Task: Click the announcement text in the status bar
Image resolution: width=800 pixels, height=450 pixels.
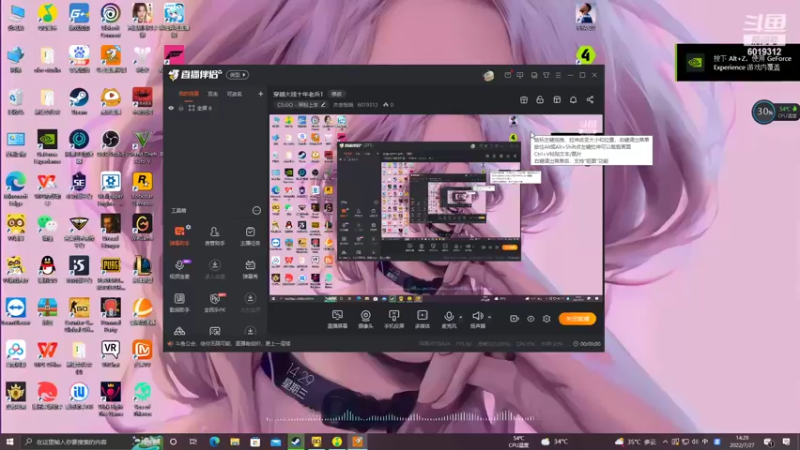Action: coord(233,344)
